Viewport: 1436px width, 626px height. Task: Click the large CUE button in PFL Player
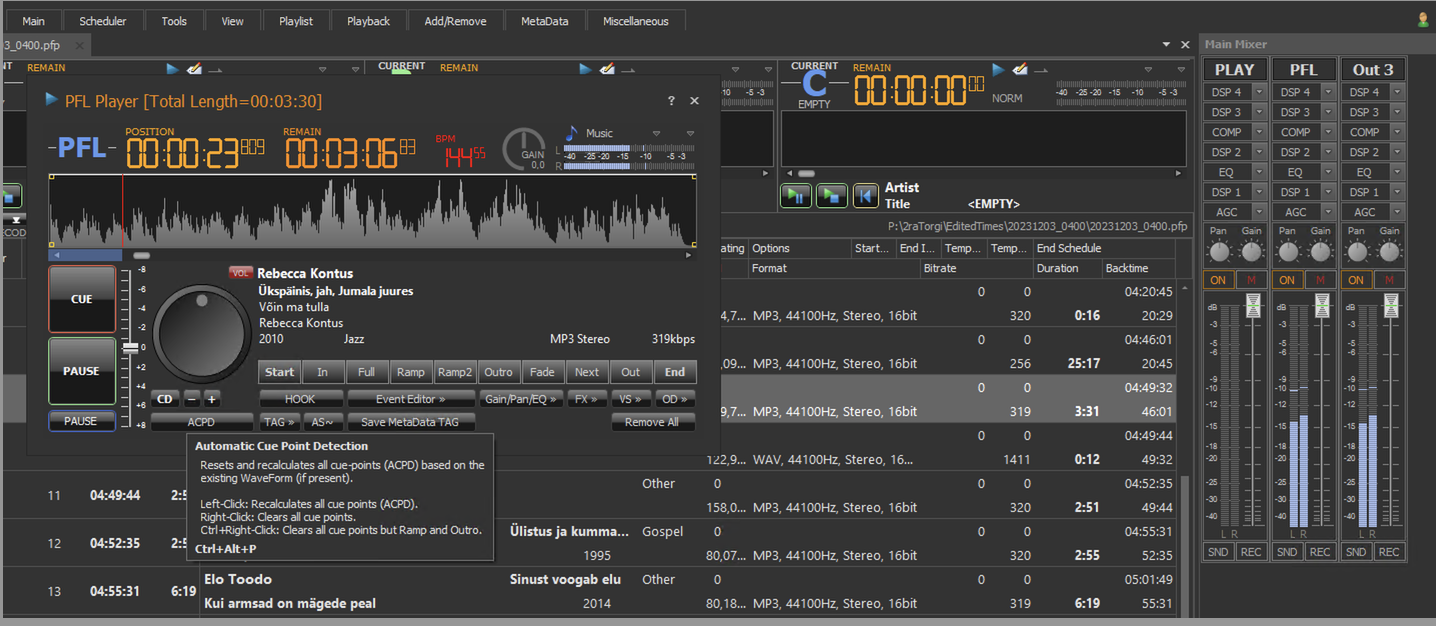tap(82, 299)
